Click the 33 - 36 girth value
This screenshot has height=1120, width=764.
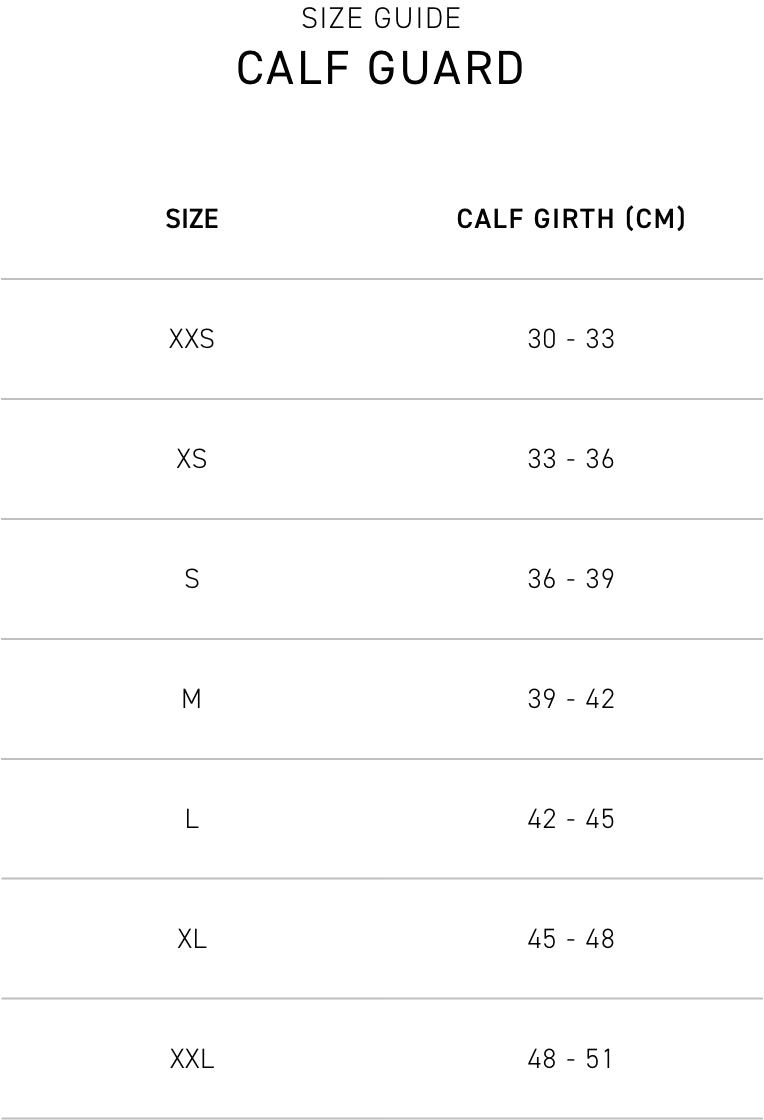571,459
